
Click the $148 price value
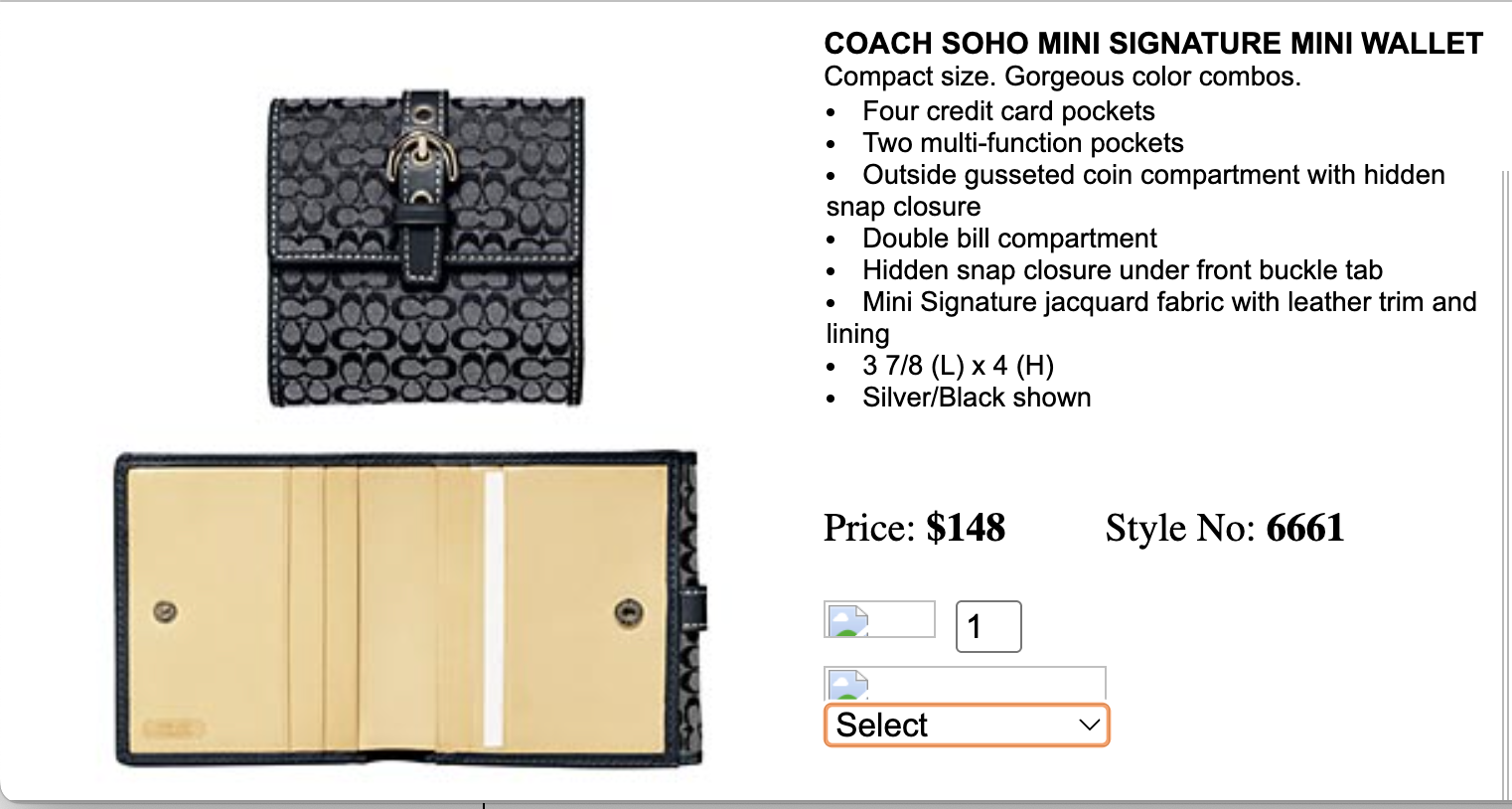pos(966,528)
